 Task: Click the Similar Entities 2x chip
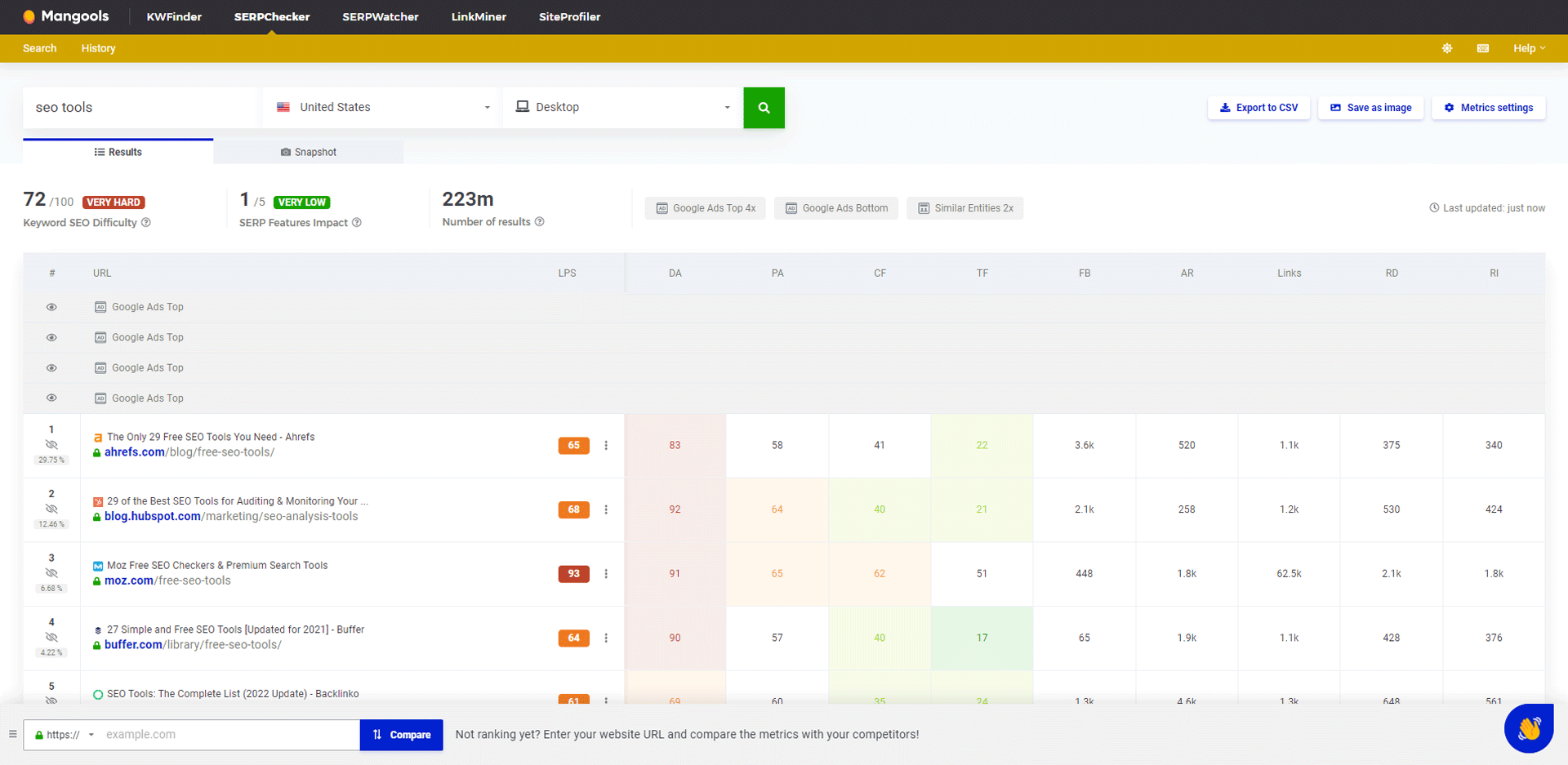pos(964,208)
